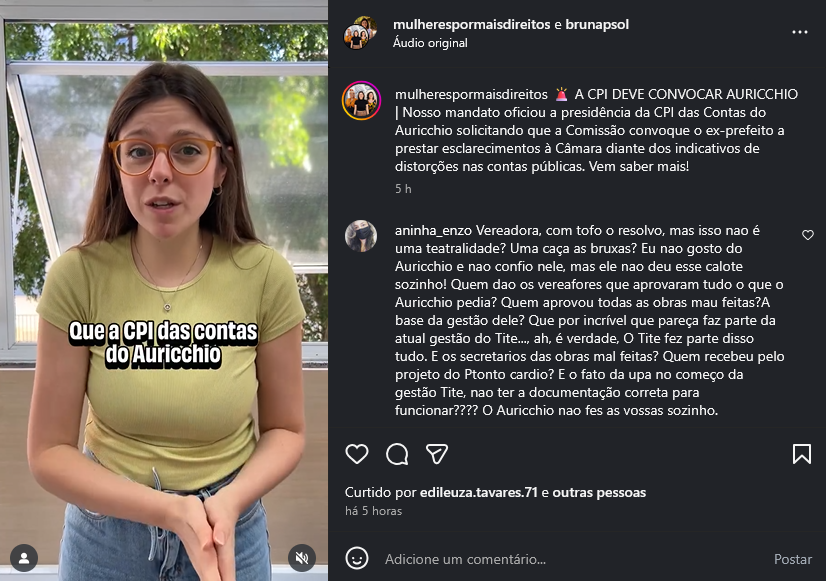Open the brunapsol profile link
This screenshot has height=581, width=826.
tap(597, 24)
